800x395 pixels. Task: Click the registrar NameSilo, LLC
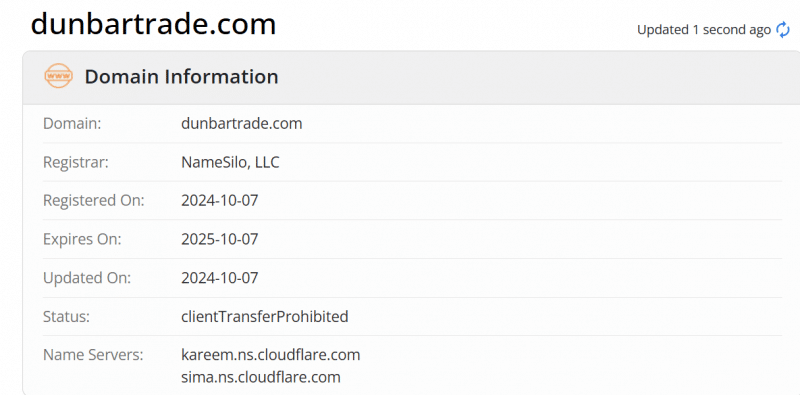click(230, 162)
